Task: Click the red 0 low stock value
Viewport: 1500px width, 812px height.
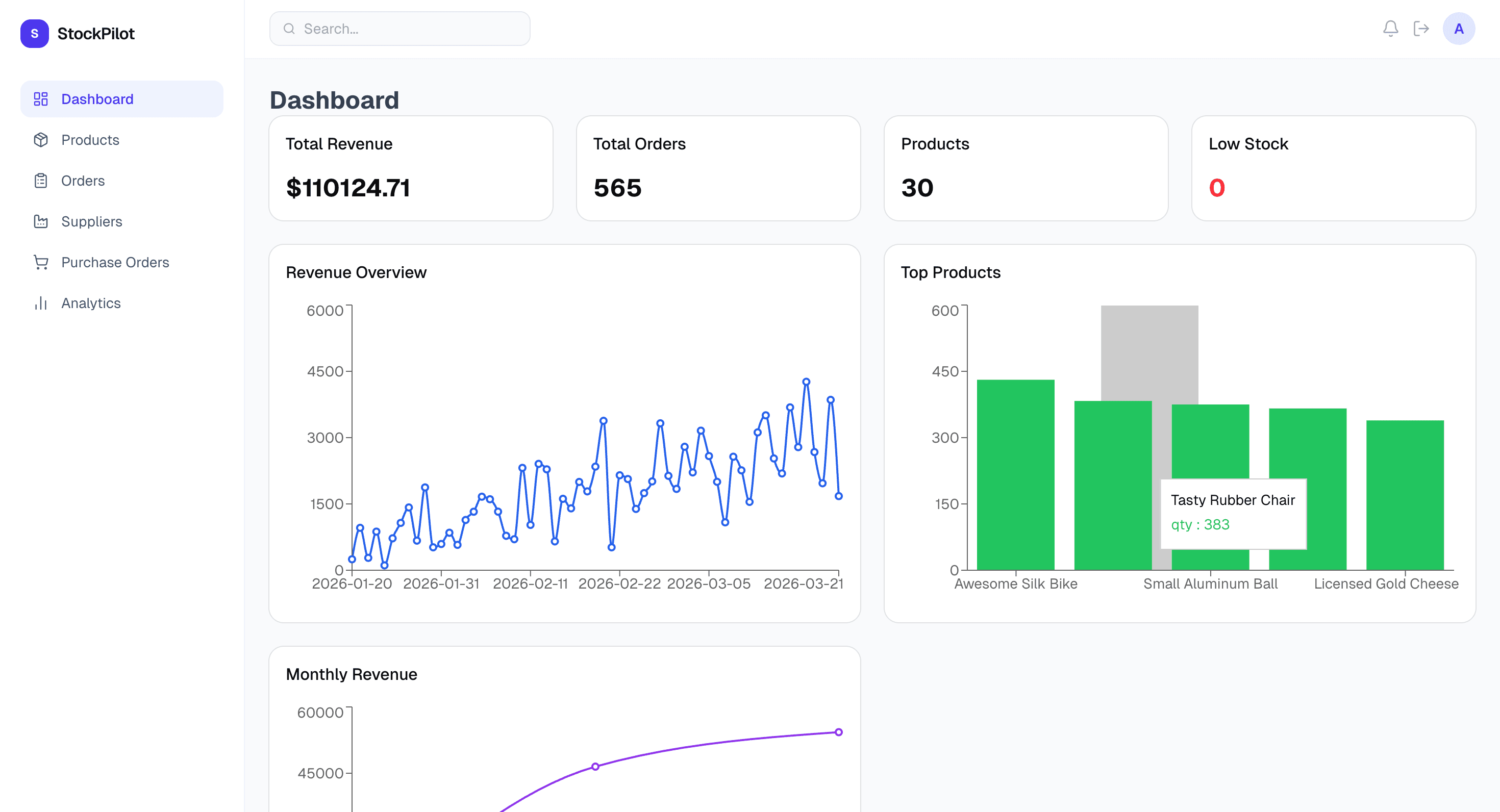Action: 1217,188
